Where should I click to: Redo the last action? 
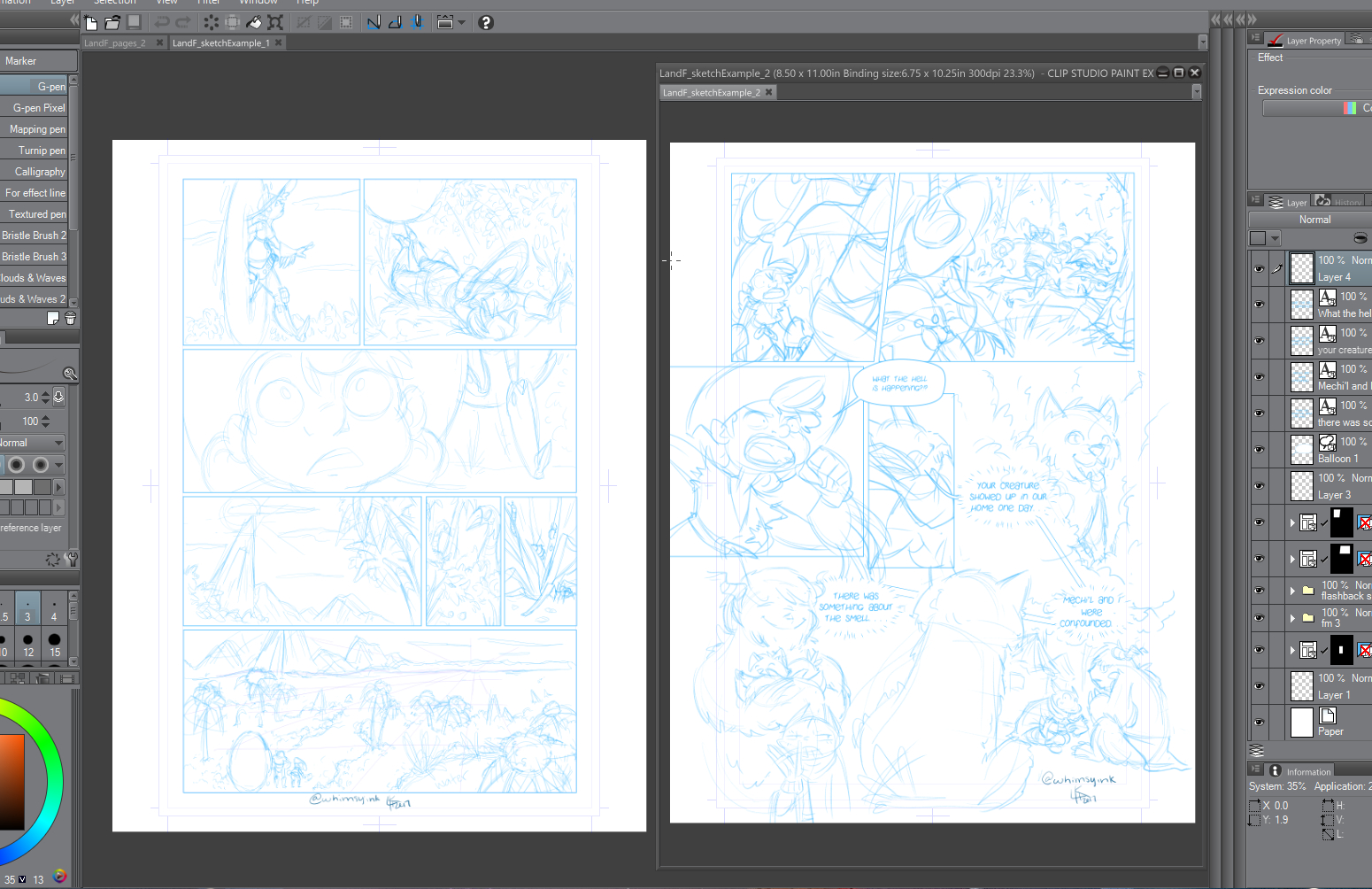tap(183, 22)
